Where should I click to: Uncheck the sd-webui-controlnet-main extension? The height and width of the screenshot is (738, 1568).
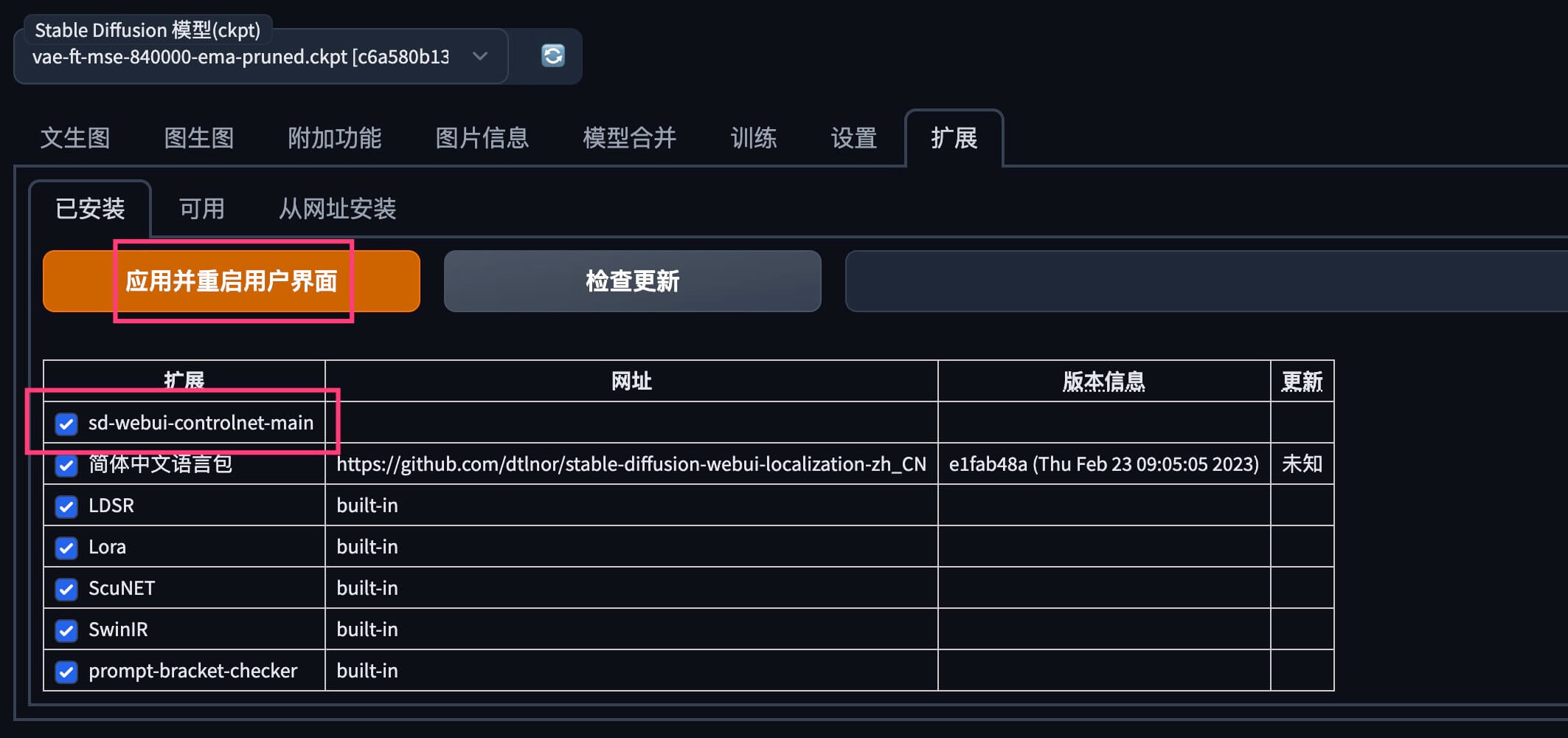click(66, 424)
